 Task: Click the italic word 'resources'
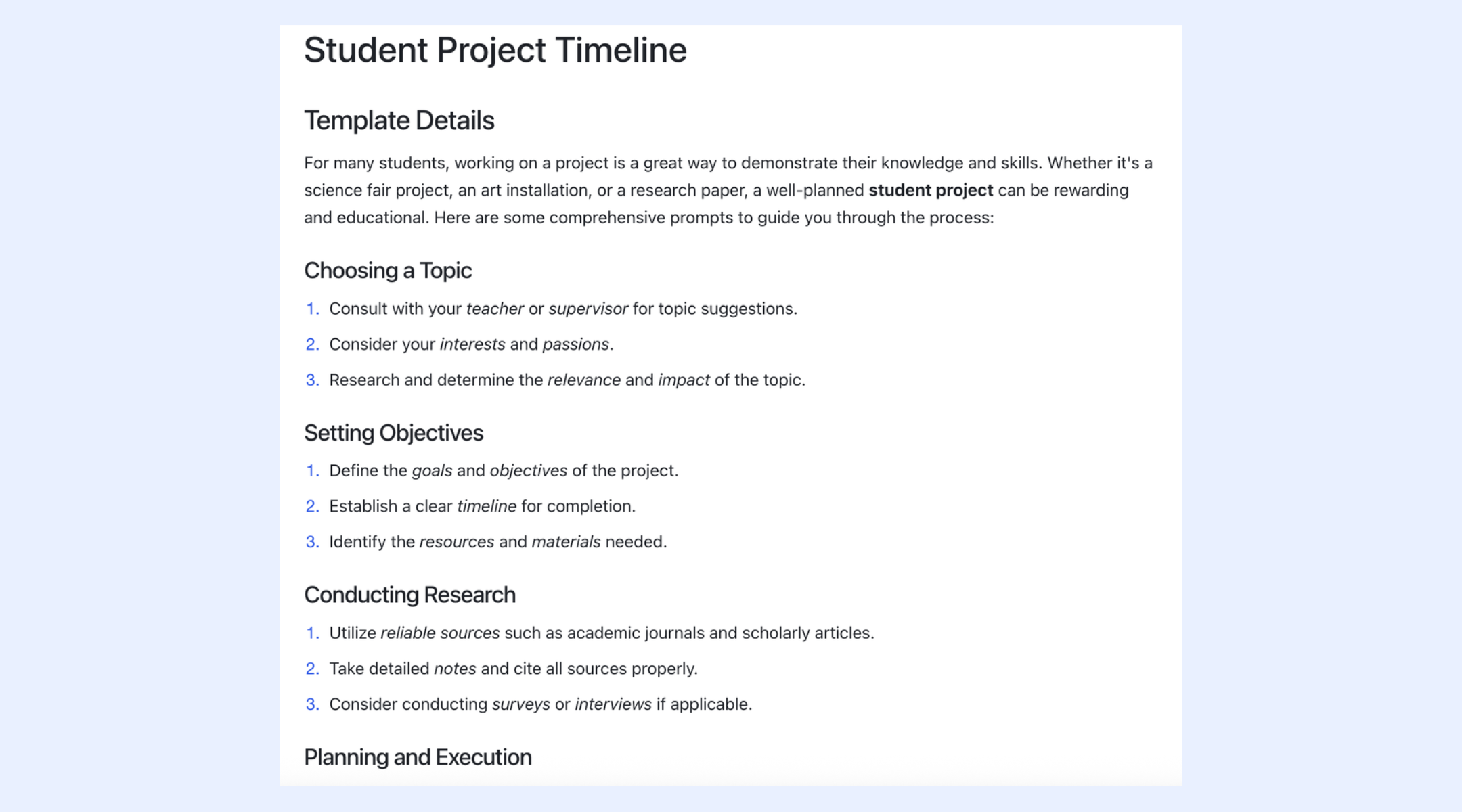point(457,542)
